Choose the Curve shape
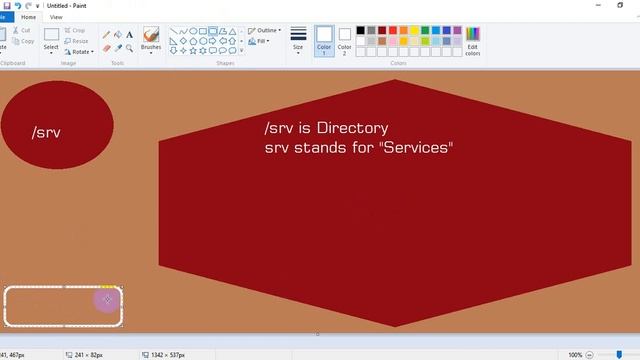 [183, 31]
